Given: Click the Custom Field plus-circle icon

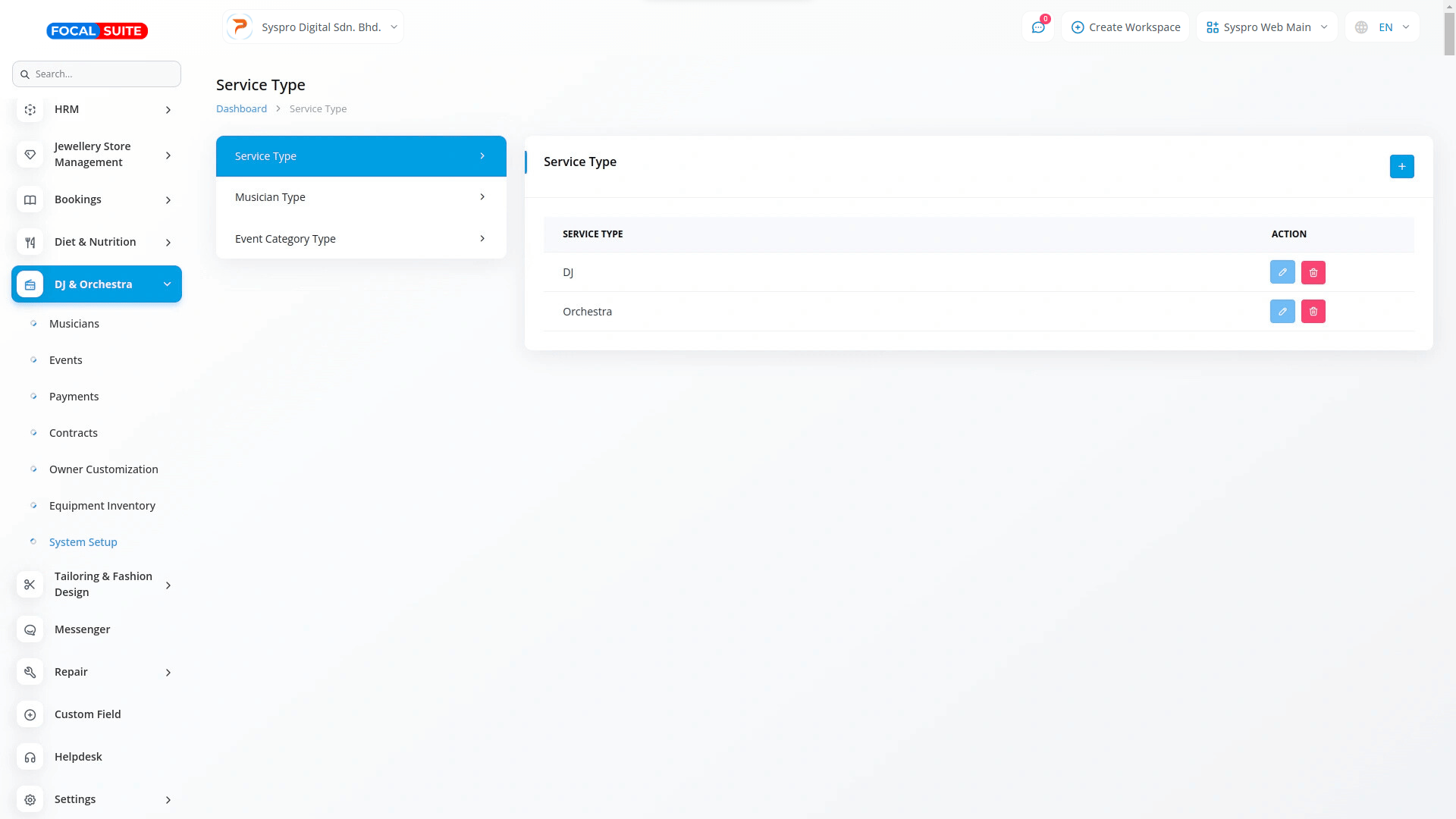Looking at the screenshot, I should pyautogui.click(x=30, y=714).
